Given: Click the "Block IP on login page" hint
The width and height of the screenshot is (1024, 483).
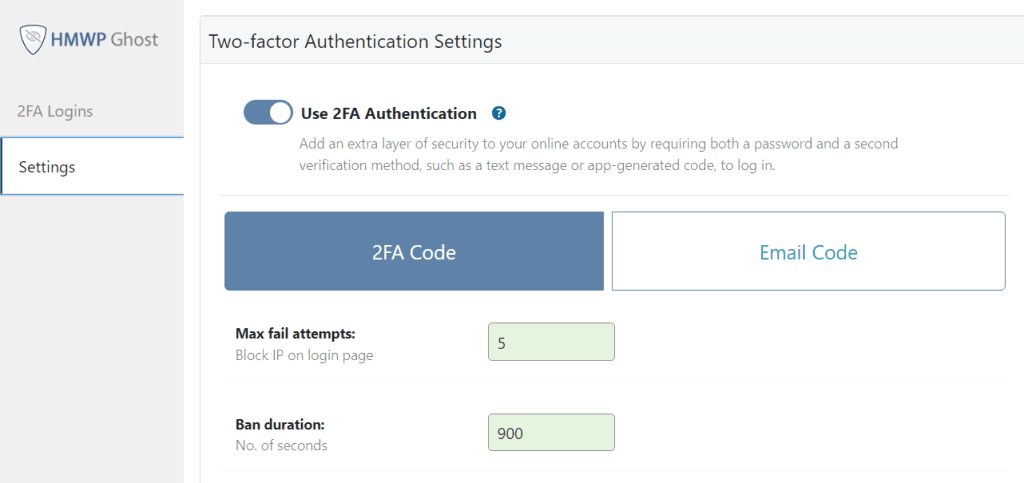Looking at the screenshot, I should [304, 355].
